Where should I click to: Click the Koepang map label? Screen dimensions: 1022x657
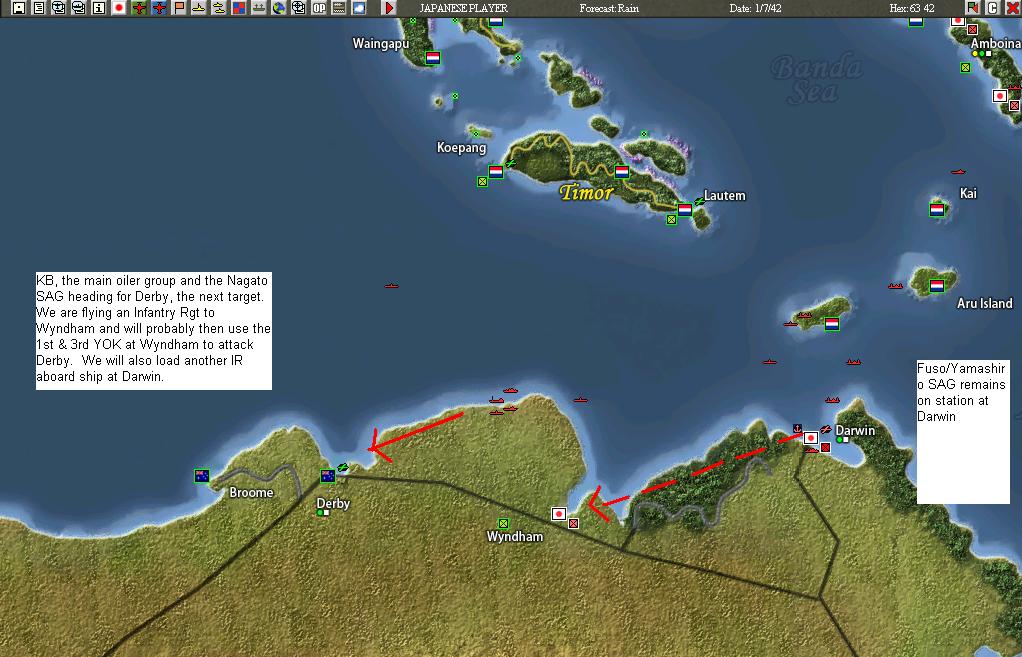click(461, 147)
